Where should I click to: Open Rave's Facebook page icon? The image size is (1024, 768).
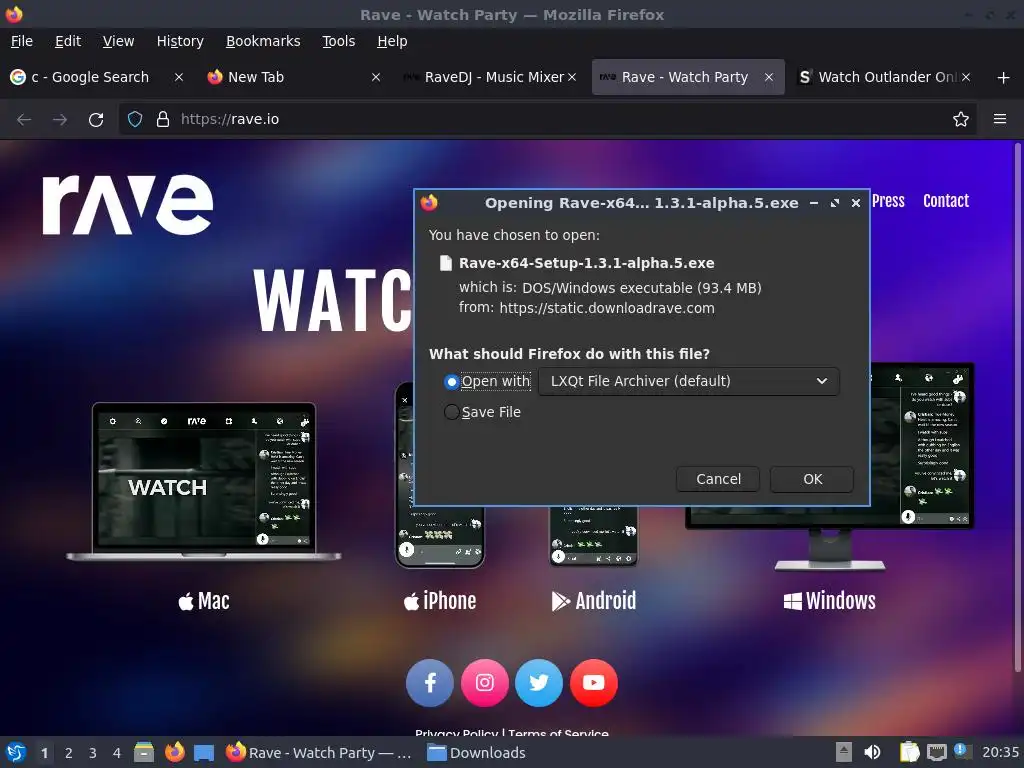pos(430,683)
